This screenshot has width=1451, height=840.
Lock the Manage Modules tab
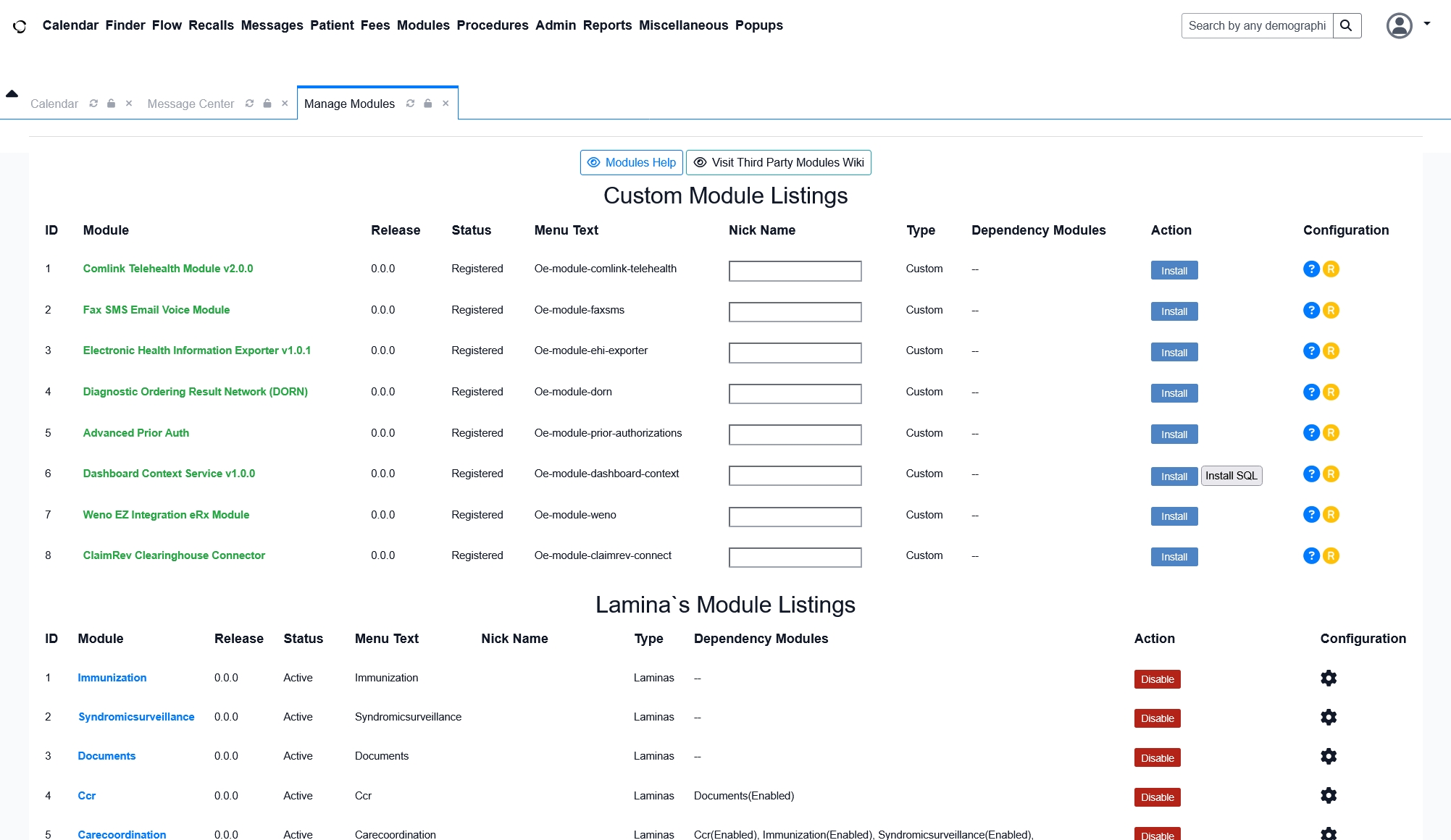coord(428,104)
